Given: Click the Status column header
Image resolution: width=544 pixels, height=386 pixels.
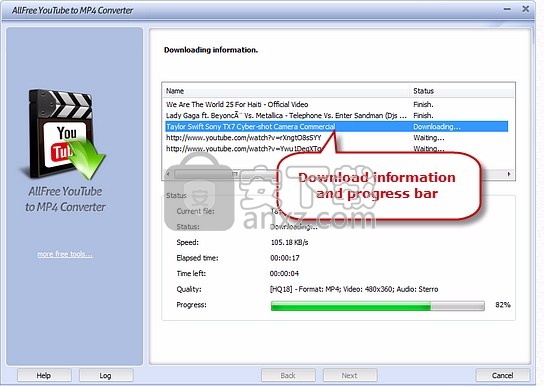Looking at the screenshot, I should [462, 91].
